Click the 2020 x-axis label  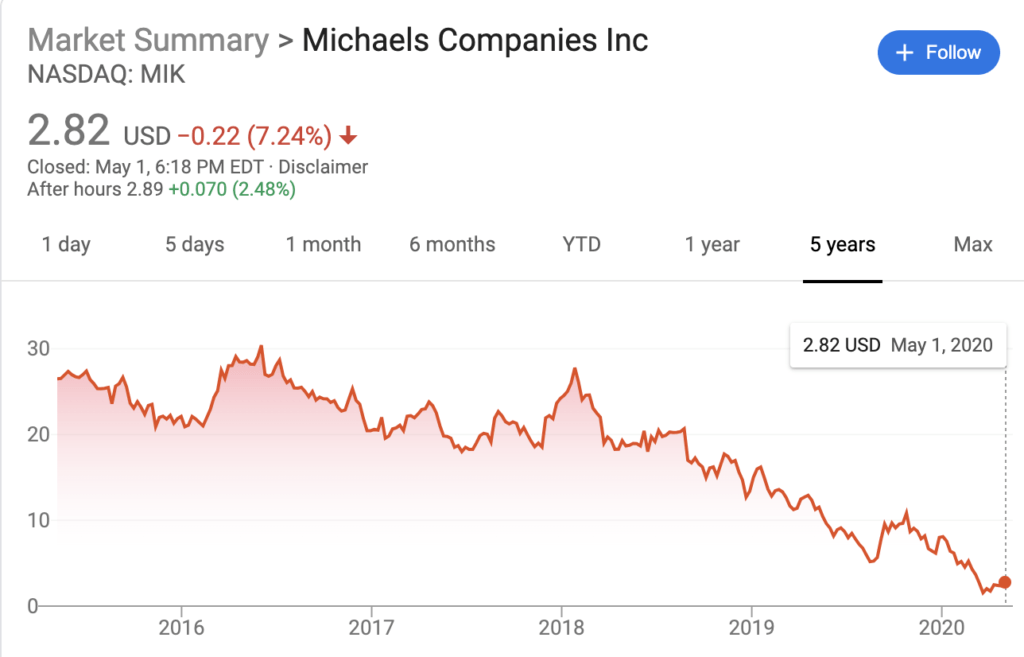(x=940, y=627)
